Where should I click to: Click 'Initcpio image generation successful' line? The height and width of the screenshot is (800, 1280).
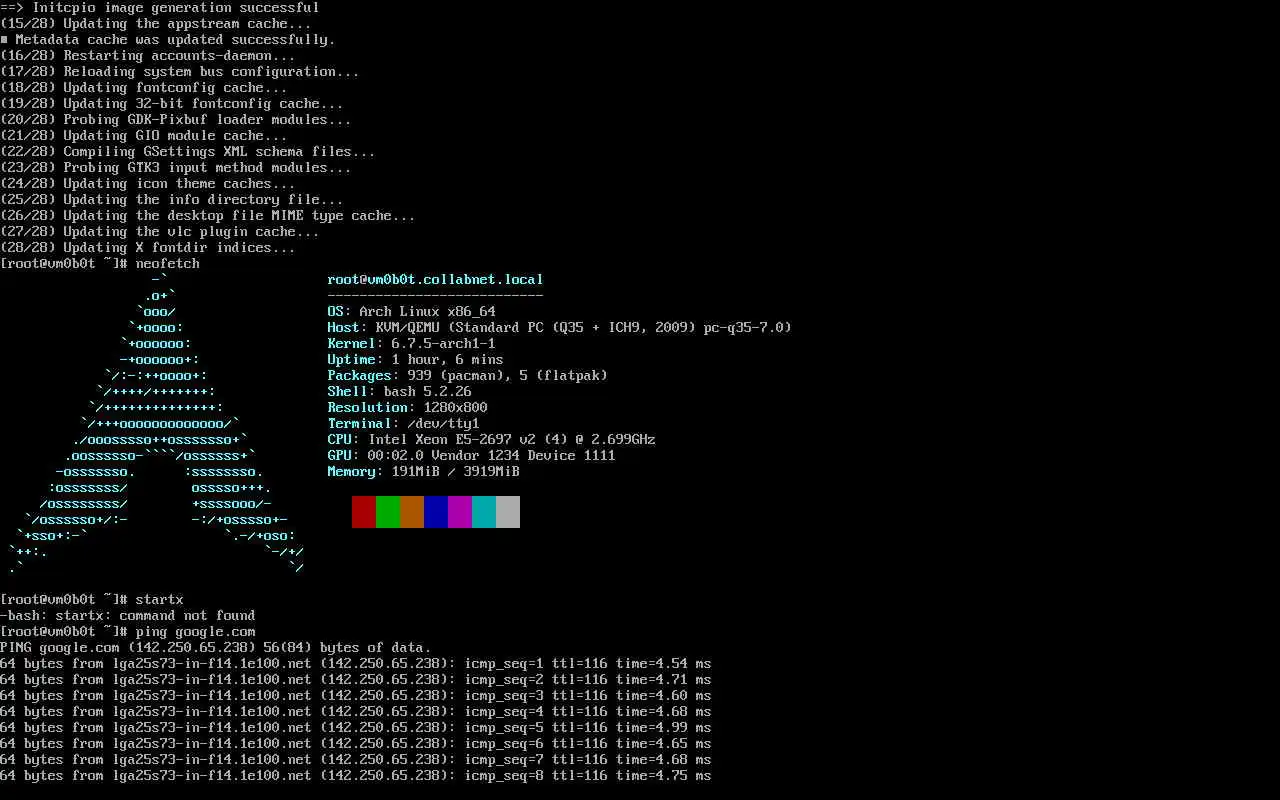[160, 8]
